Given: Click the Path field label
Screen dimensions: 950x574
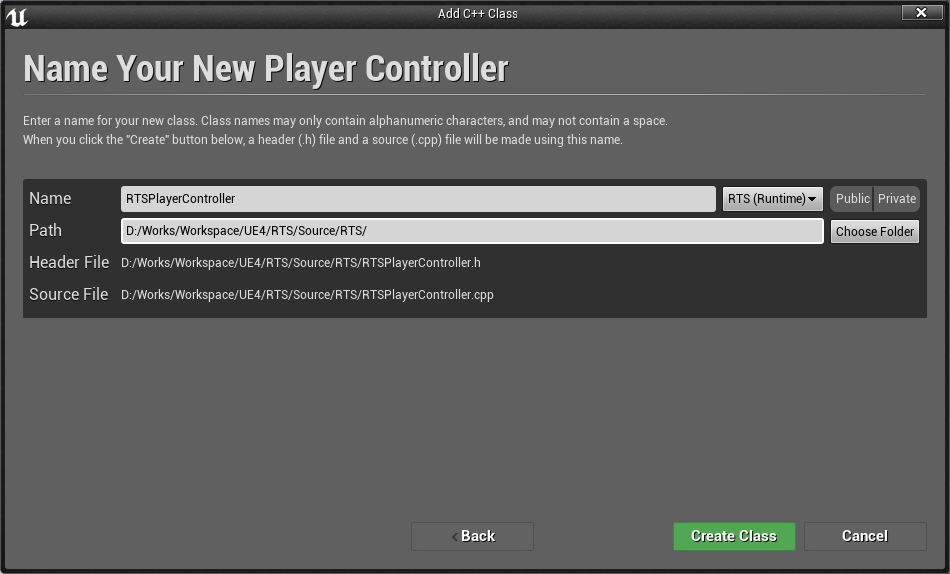Looking at the screenshot, I should point(45,231).
